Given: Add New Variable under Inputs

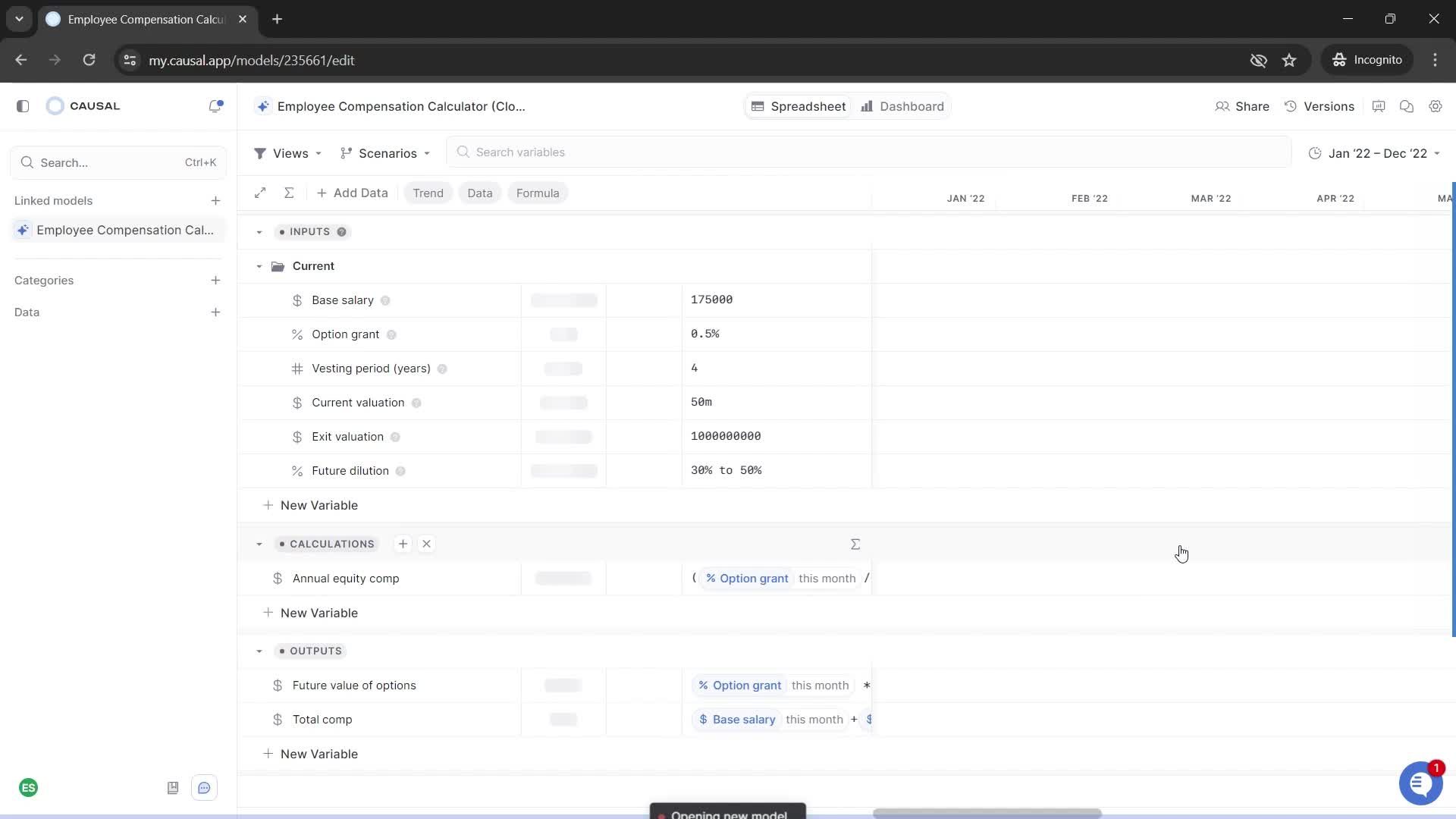Looking at the screenshot, I should pyautogui.click(x=310, y=505).
